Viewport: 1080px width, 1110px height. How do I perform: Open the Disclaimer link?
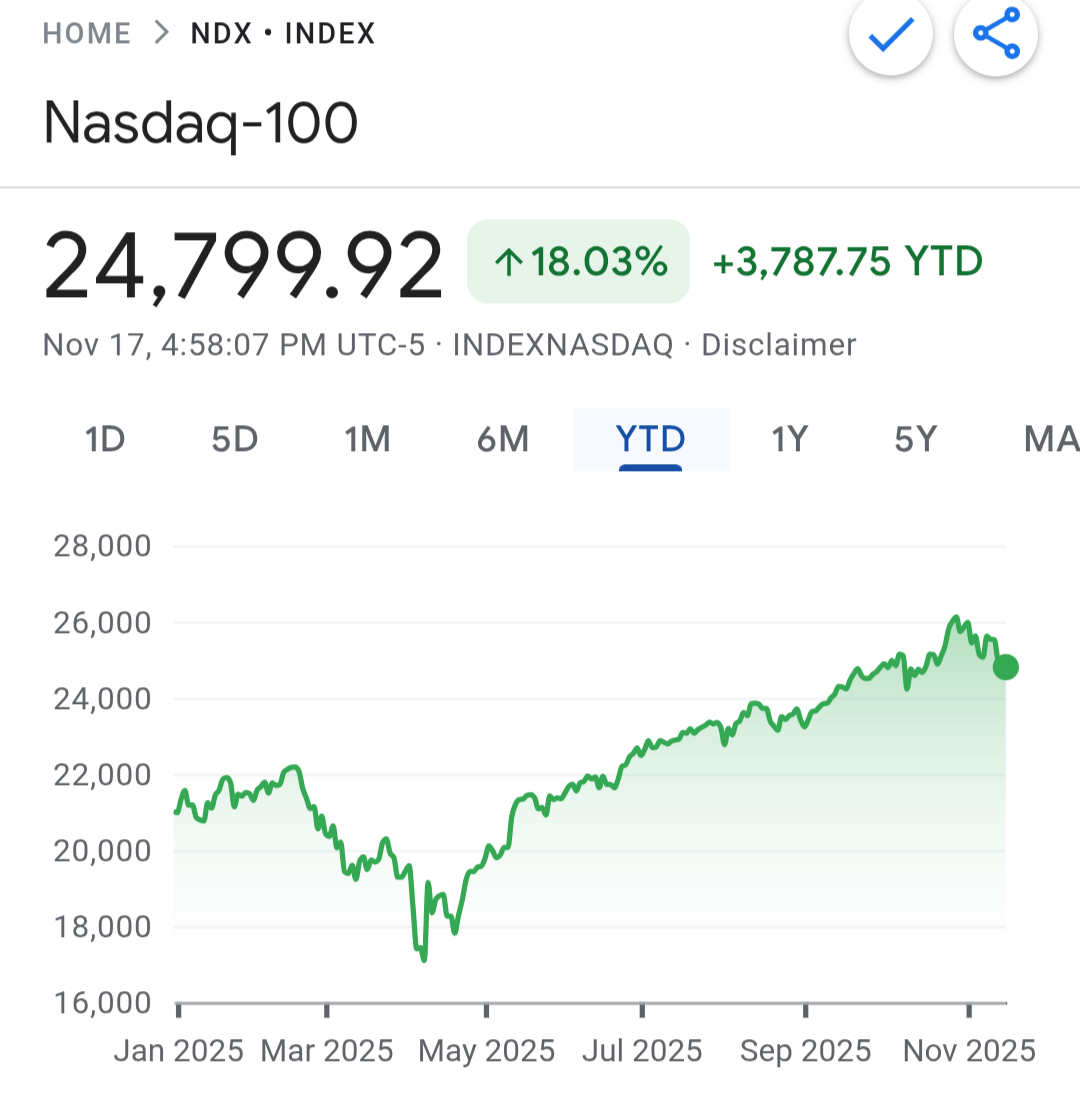click(x=779, y=345)
